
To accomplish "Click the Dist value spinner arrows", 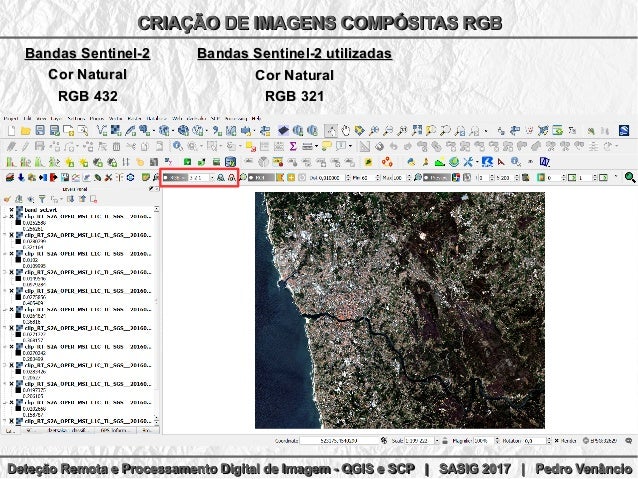I will [347, 178].
